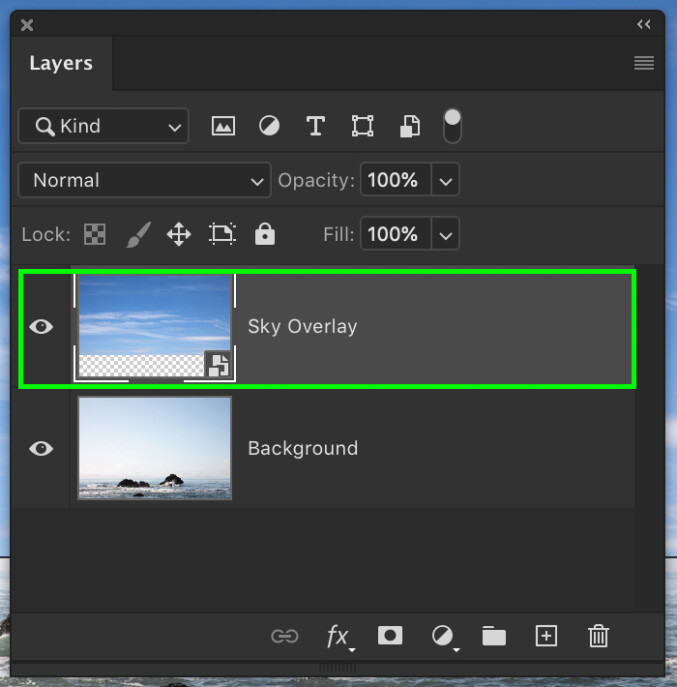Select the Layers tab
677x687 pixels.
61,63
